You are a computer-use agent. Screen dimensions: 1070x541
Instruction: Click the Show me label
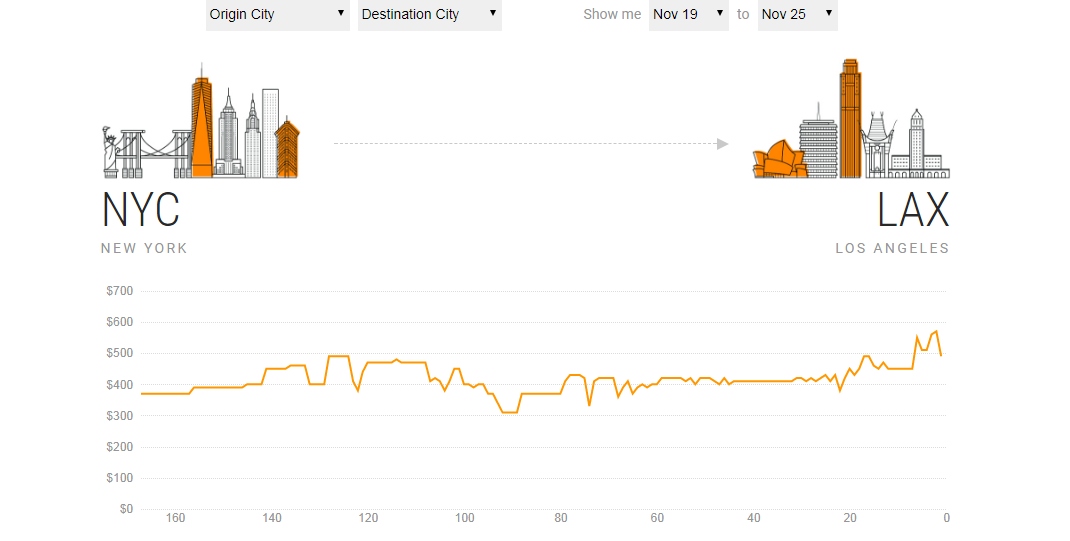click(612, 14)
